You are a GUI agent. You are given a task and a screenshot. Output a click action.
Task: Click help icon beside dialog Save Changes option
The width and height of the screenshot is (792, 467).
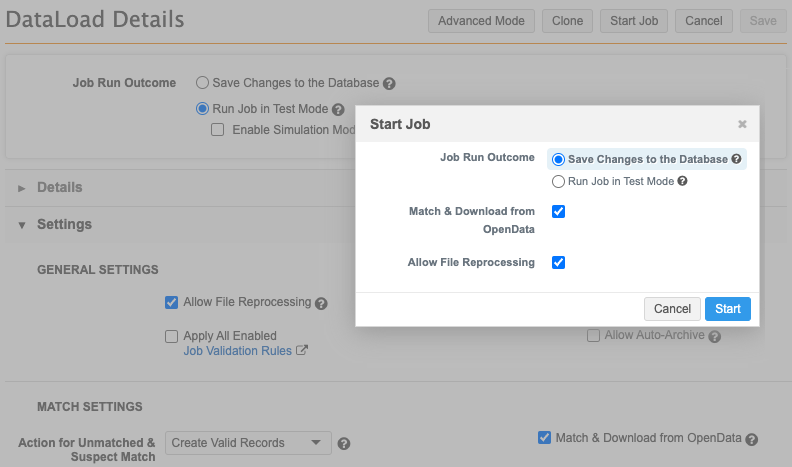coord(736,159)
